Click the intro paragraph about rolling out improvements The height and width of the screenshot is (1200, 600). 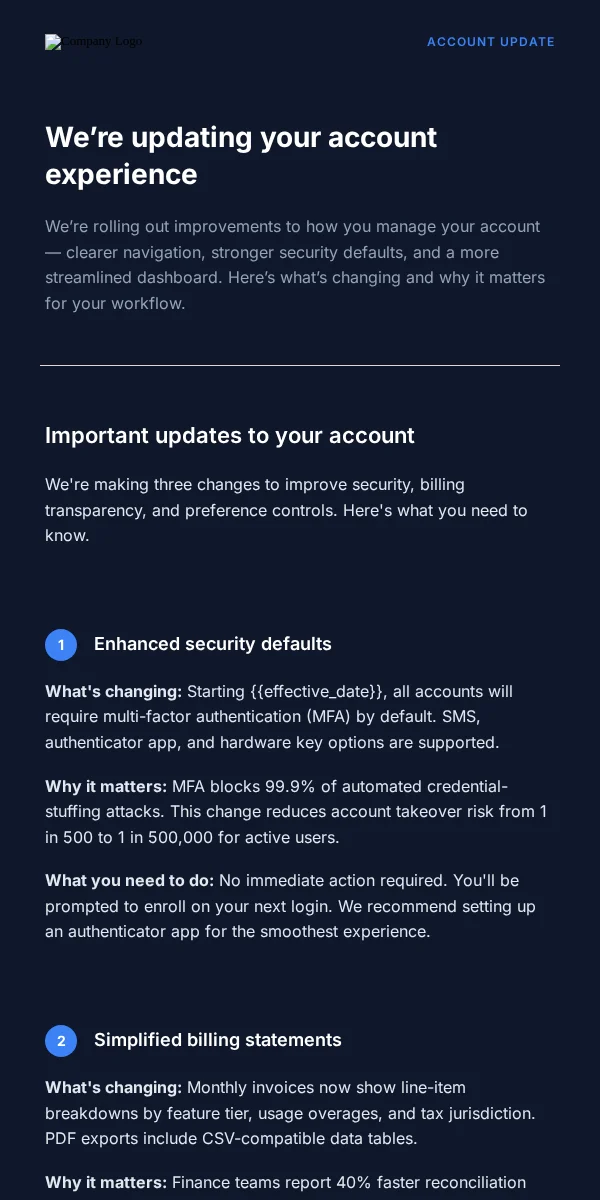coord(295,265)
